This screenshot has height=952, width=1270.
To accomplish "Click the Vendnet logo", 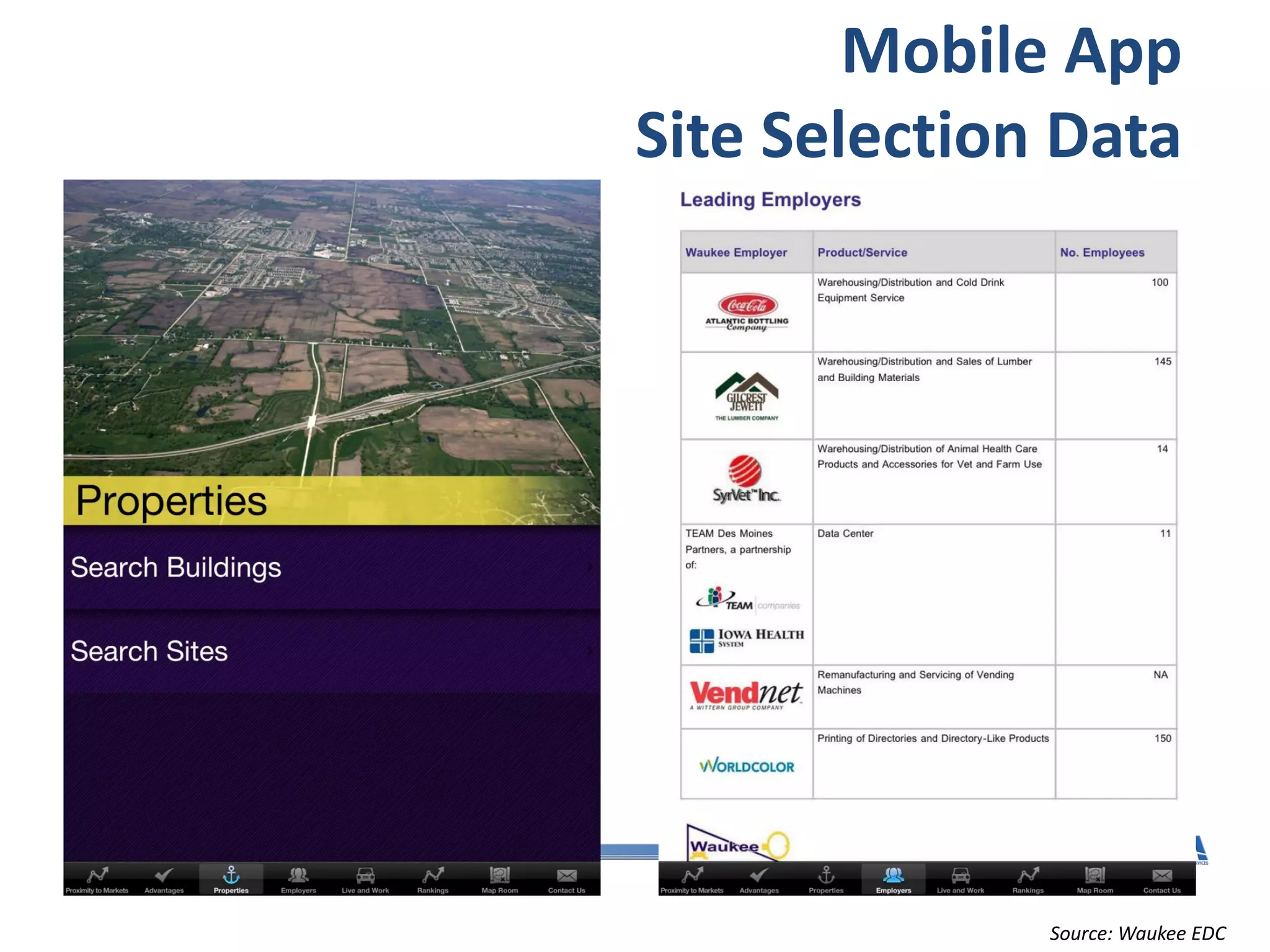I will [747, 695].
